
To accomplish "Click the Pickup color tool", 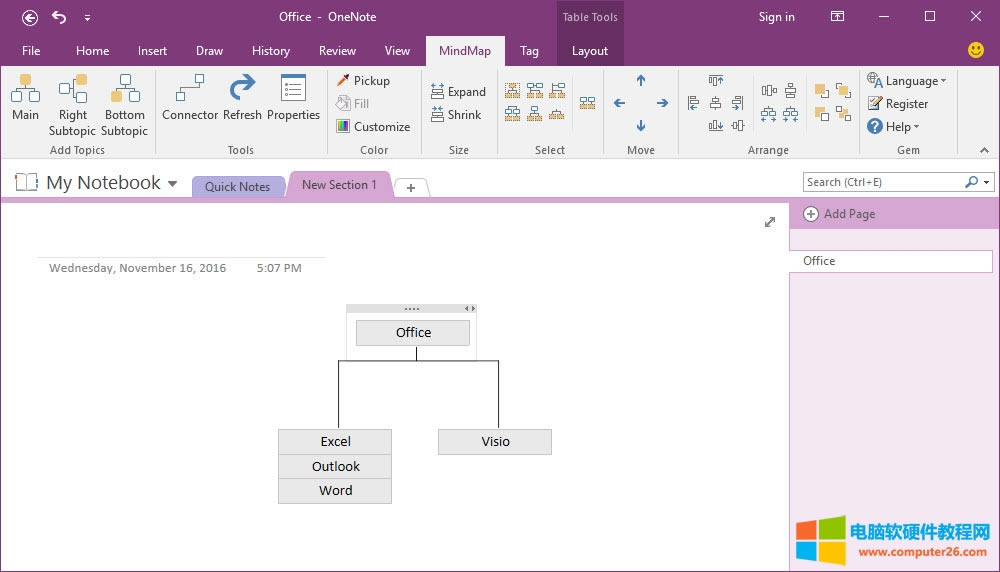I will tap(363, 81).
